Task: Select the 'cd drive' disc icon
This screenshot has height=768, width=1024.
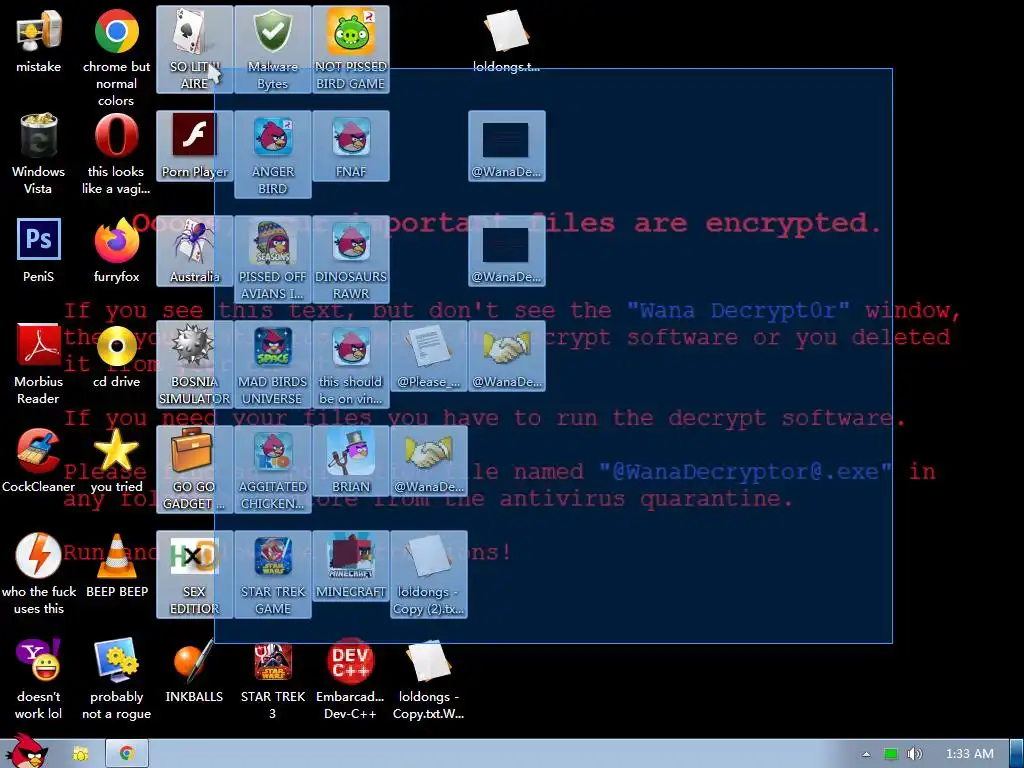Action: coord(116,356)
